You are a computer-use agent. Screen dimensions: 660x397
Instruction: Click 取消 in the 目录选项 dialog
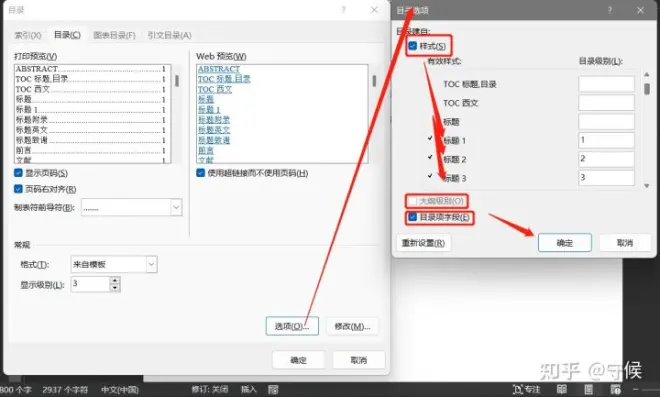pos(625,243)
